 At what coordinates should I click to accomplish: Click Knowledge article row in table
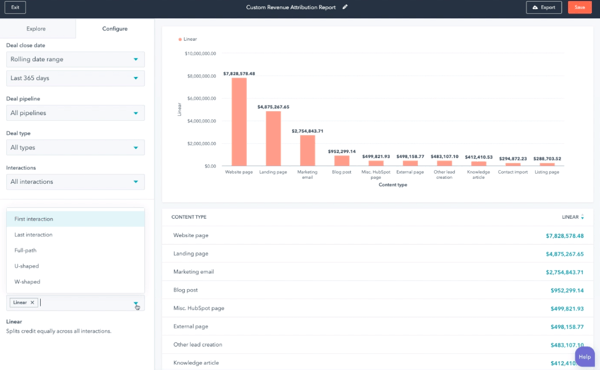(377, 362)
